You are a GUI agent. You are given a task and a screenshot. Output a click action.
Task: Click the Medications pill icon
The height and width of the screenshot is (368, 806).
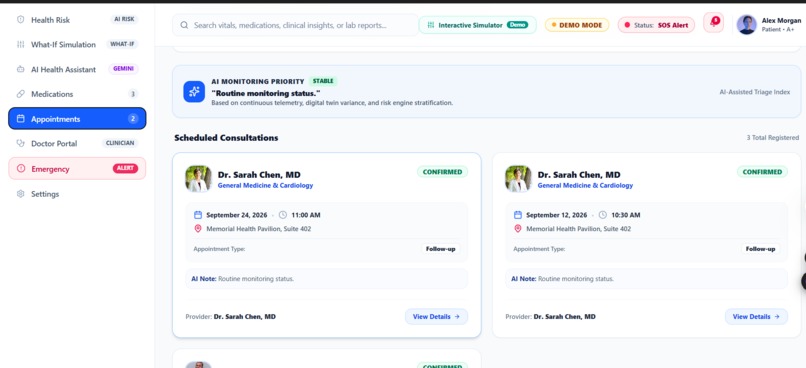pos(21,94)
